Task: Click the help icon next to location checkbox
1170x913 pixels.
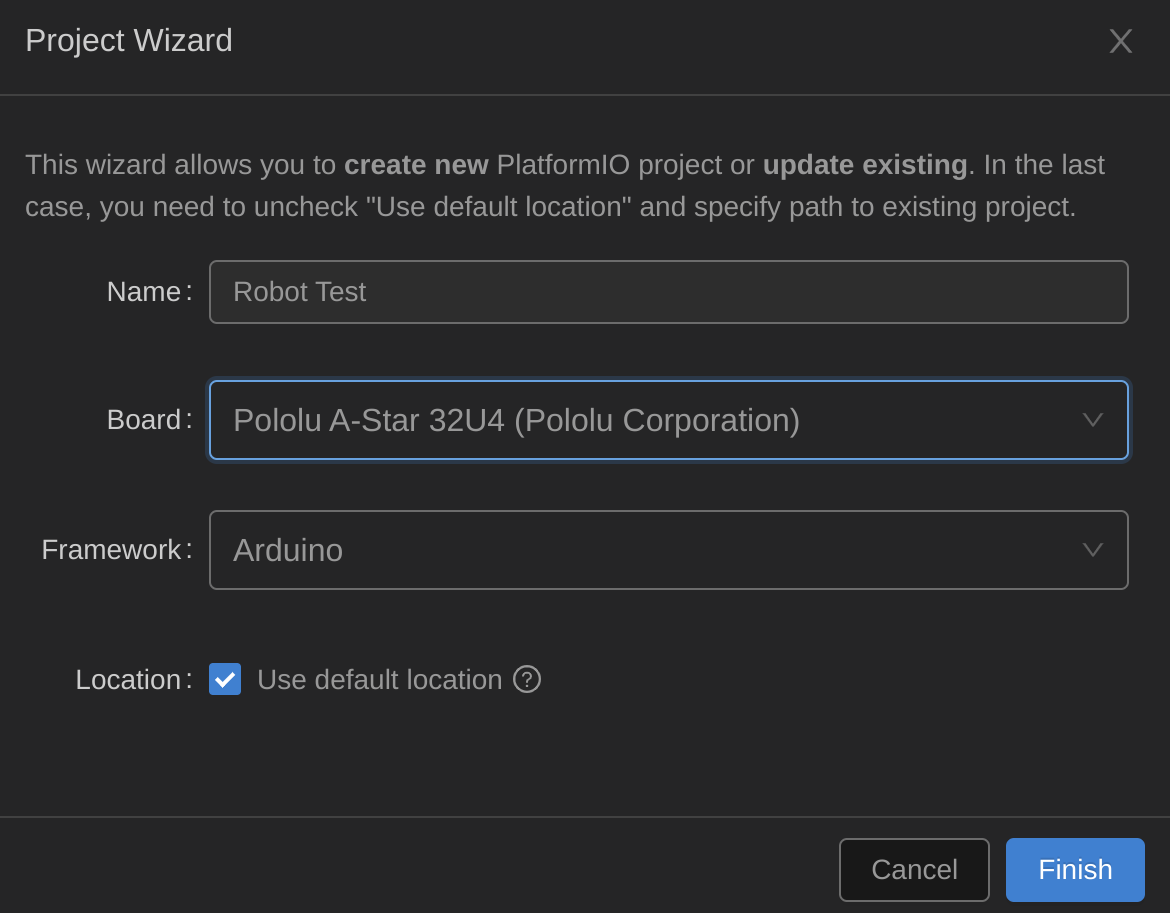Action: click(526, 679)
